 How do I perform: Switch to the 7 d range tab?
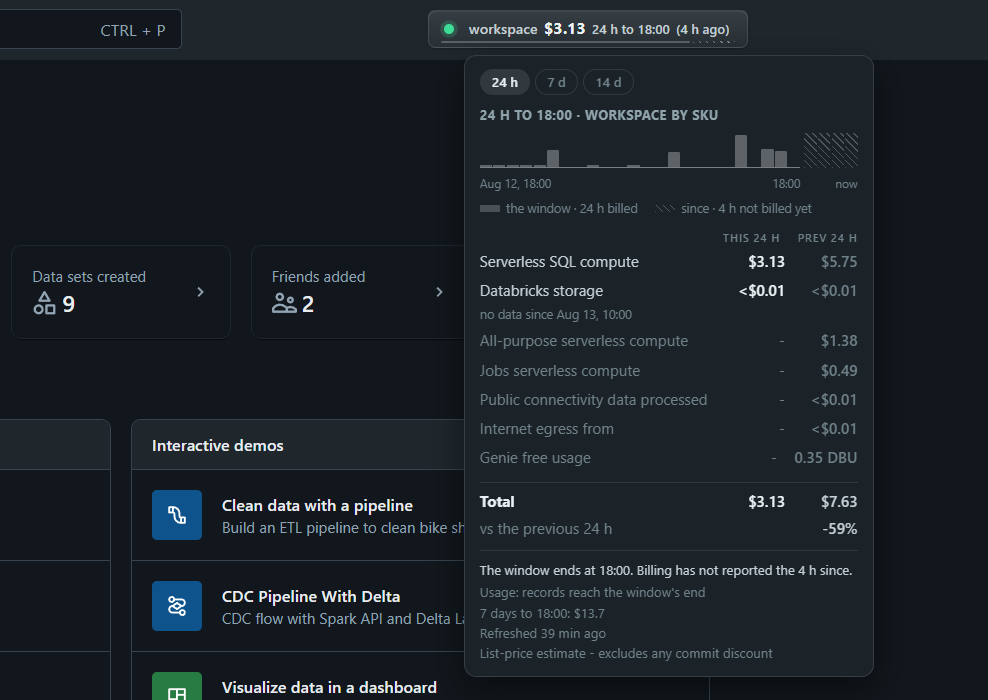click(556, 83)
